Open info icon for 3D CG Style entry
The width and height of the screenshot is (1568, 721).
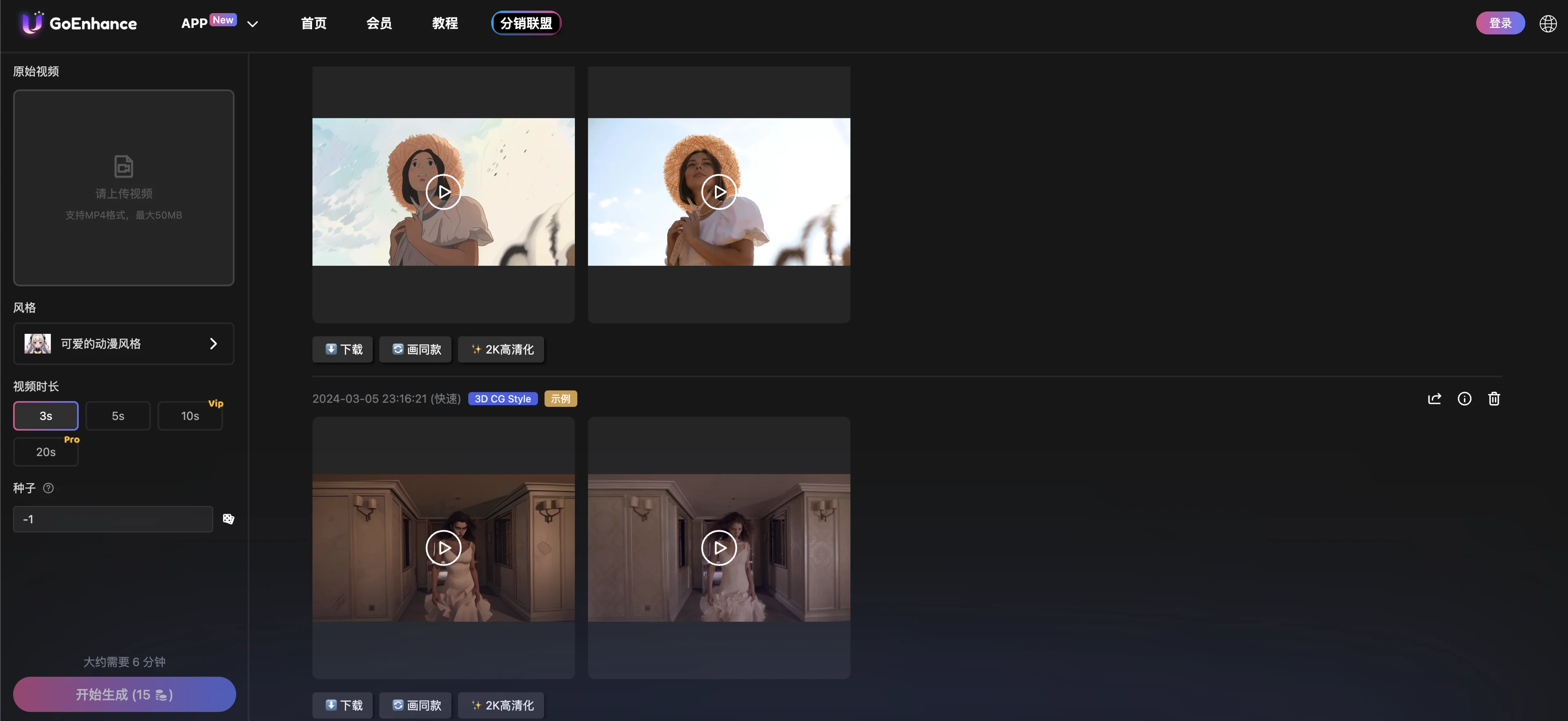pos(1464,399)
